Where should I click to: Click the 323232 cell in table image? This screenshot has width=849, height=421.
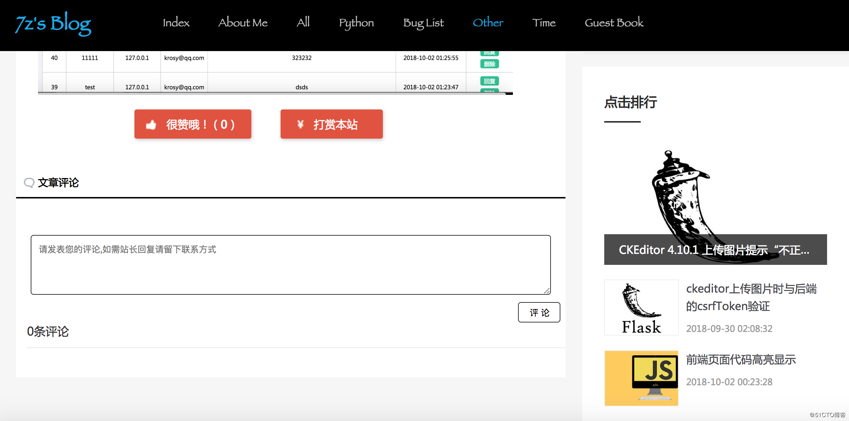[x=302, y=58]
